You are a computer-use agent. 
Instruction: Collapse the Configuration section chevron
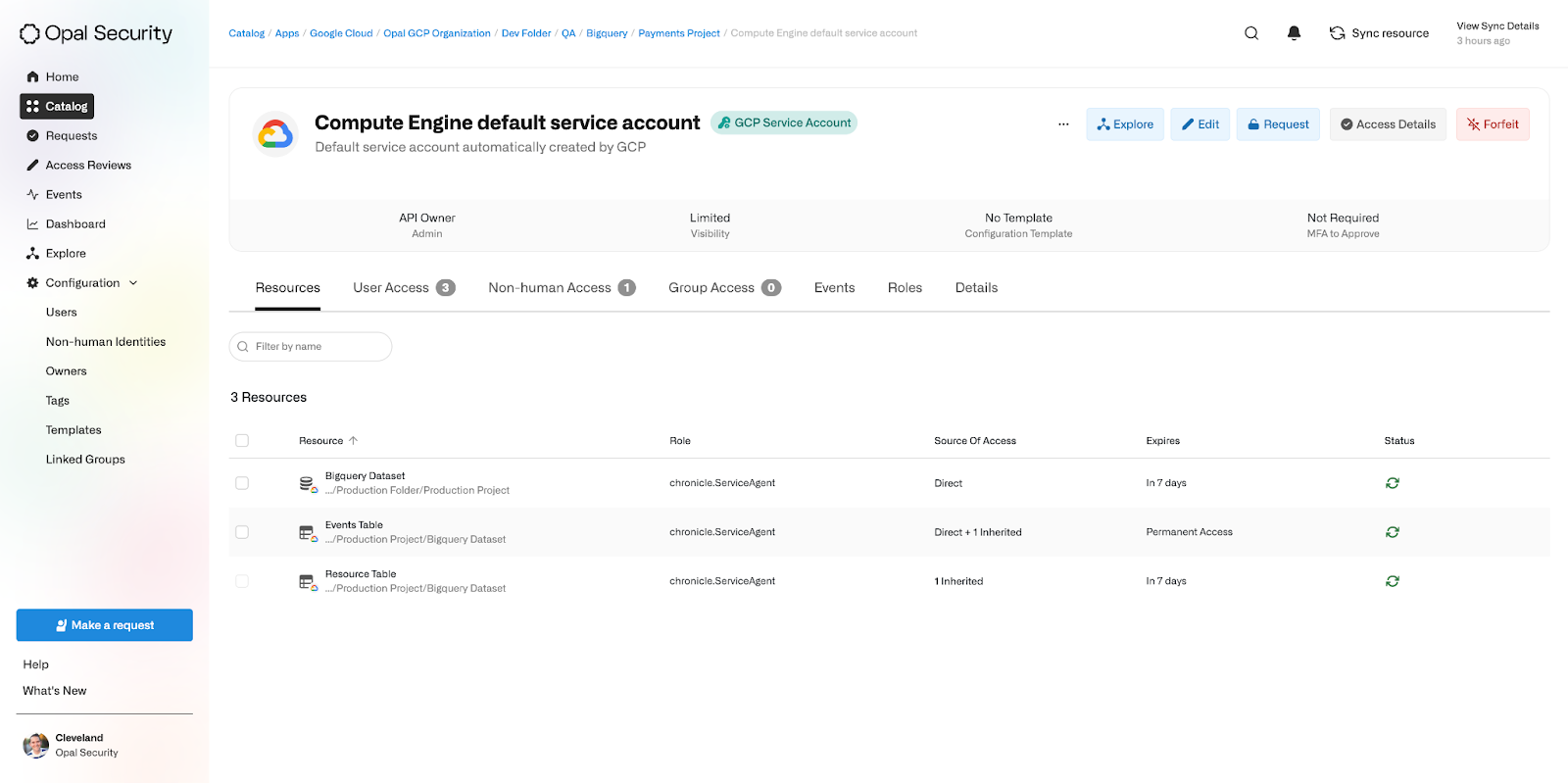pos(133,282)
